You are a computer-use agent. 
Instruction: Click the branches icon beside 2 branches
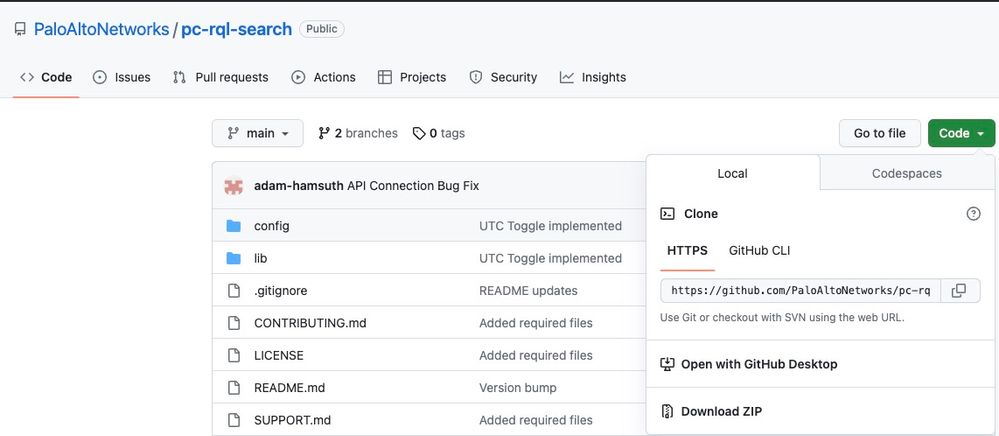coord(324,133)
